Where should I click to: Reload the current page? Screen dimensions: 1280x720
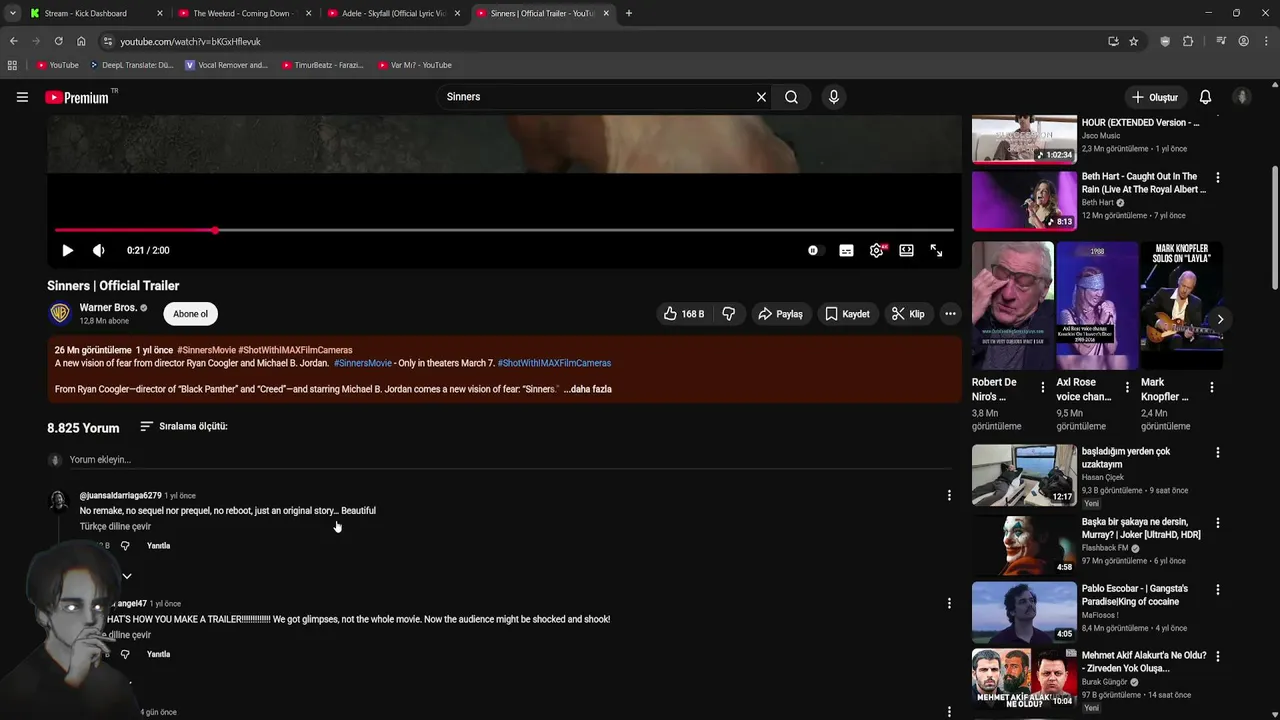click(x=58, y=41)
